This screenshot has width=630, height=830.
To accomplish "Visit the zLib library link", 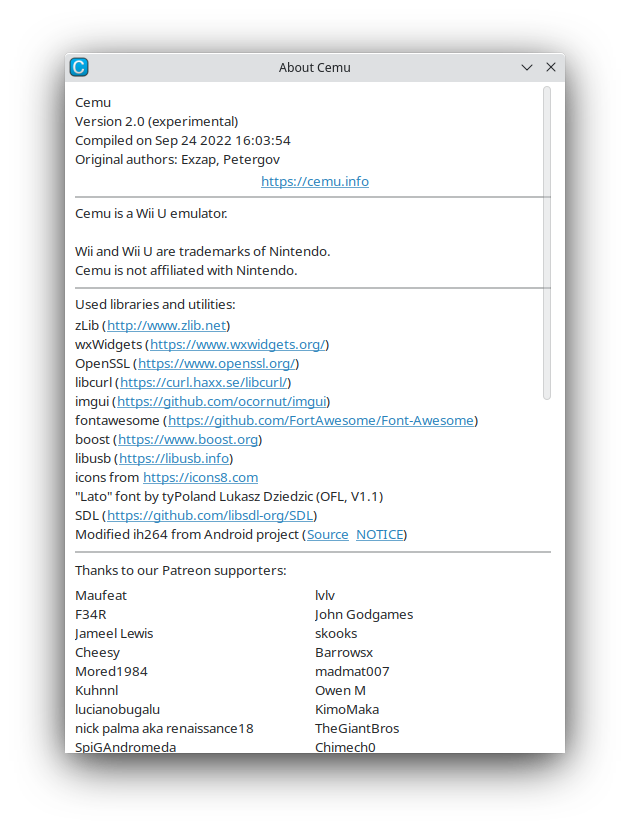I will 166,325.
